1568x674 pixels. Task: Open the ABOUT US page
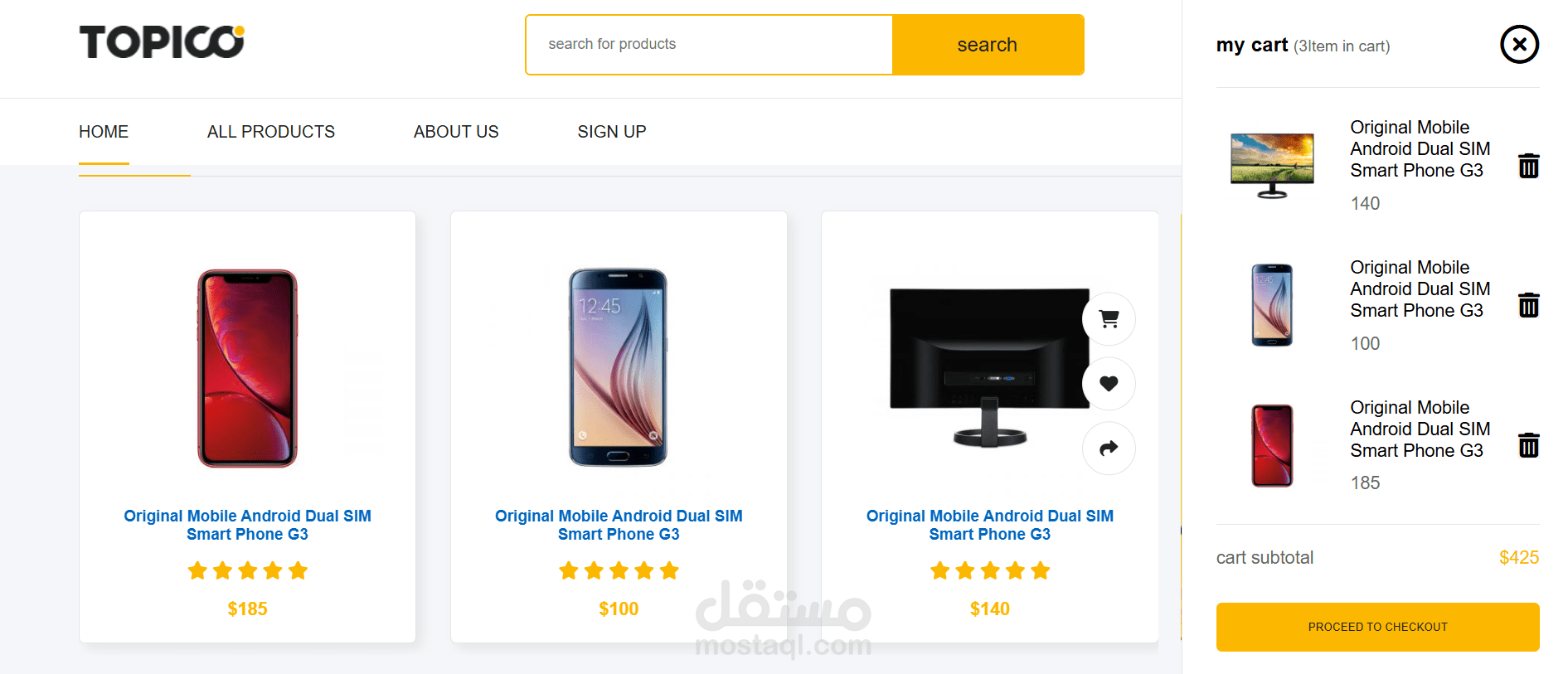(456, 132)
